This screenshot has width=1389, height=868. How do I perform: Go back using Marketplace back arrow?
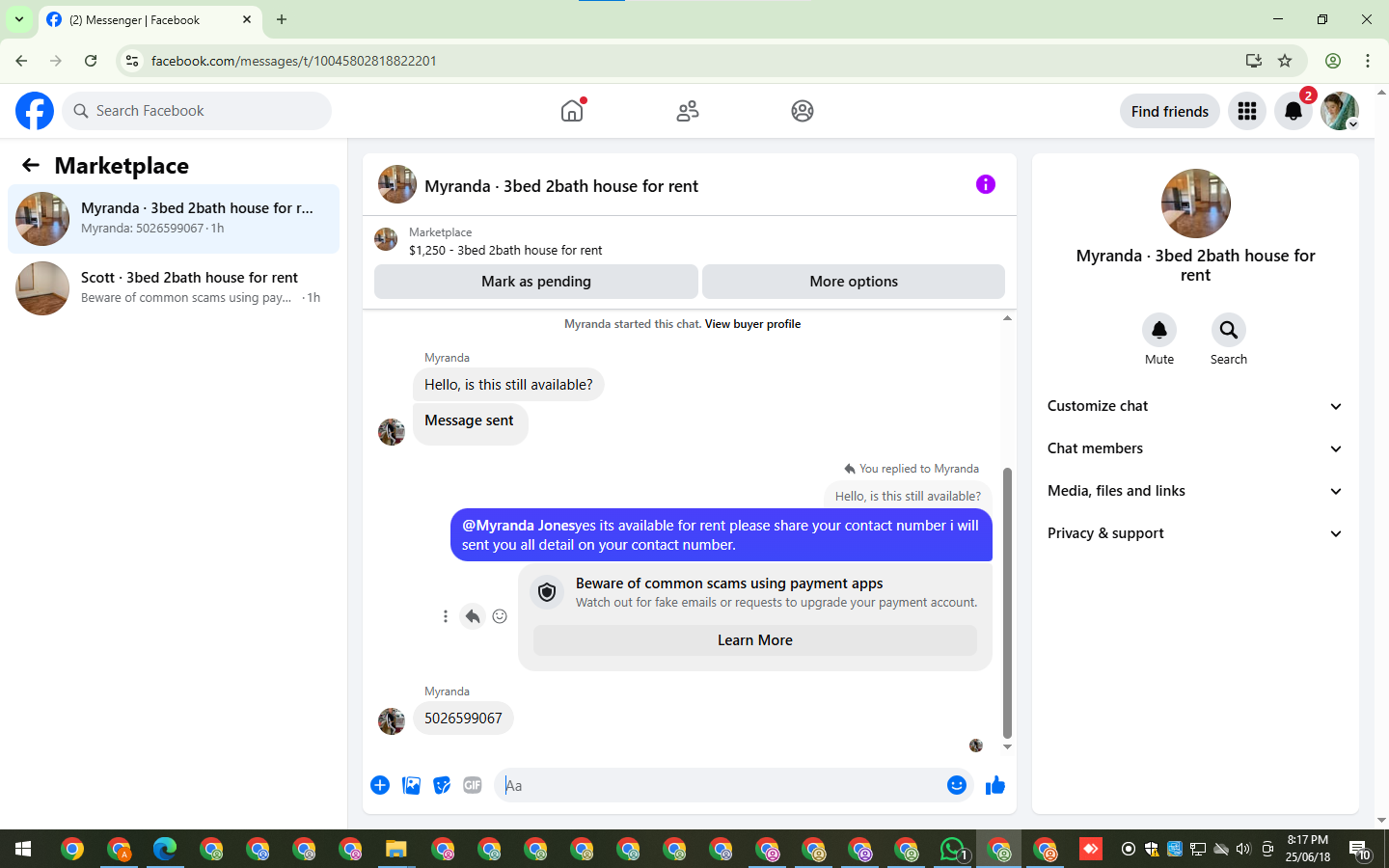point(31,165)
